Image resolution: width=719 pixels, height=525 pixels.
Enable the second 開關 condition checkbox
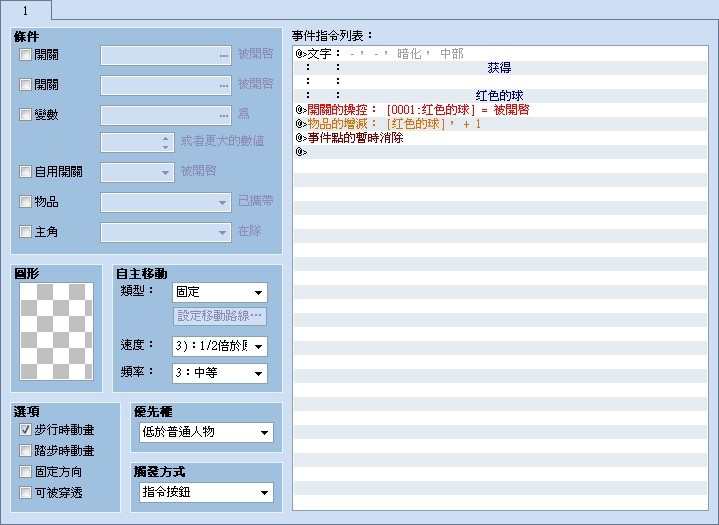tap(25, 85)
